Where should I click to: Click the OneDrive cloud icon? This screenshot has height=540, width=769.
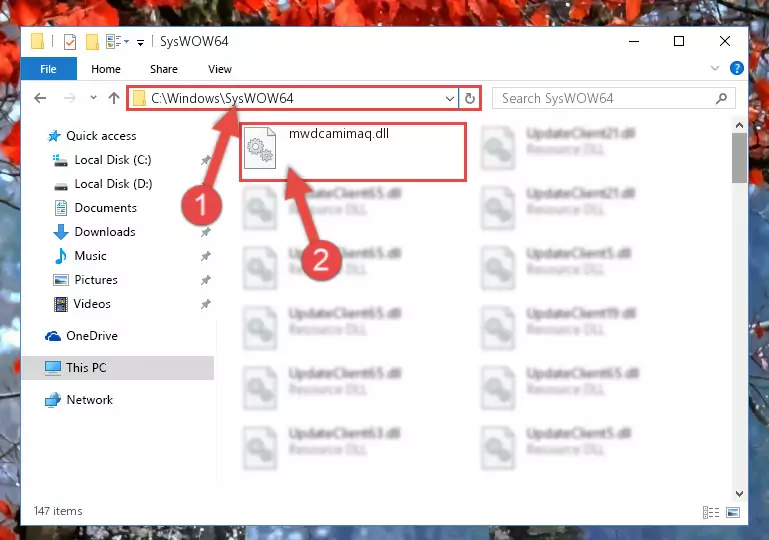[53, 336]
